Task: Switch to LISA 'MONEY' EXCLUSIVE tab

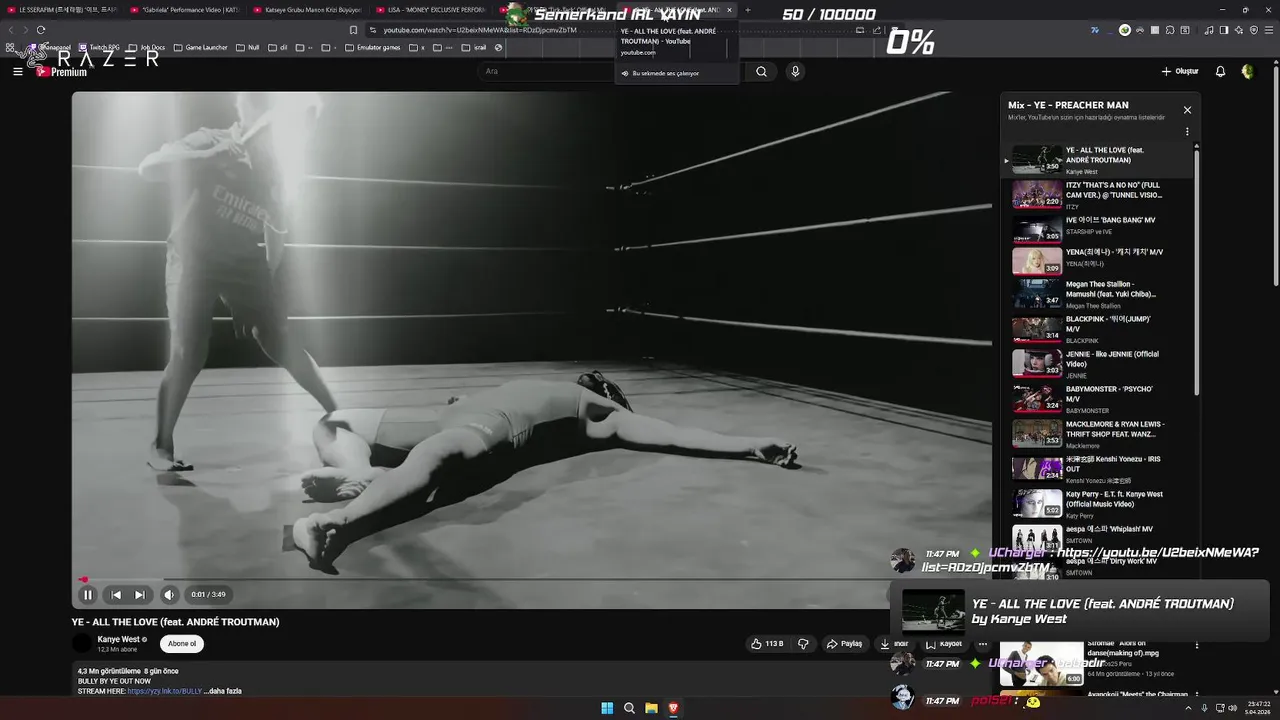Action: [x=429, y=10]
